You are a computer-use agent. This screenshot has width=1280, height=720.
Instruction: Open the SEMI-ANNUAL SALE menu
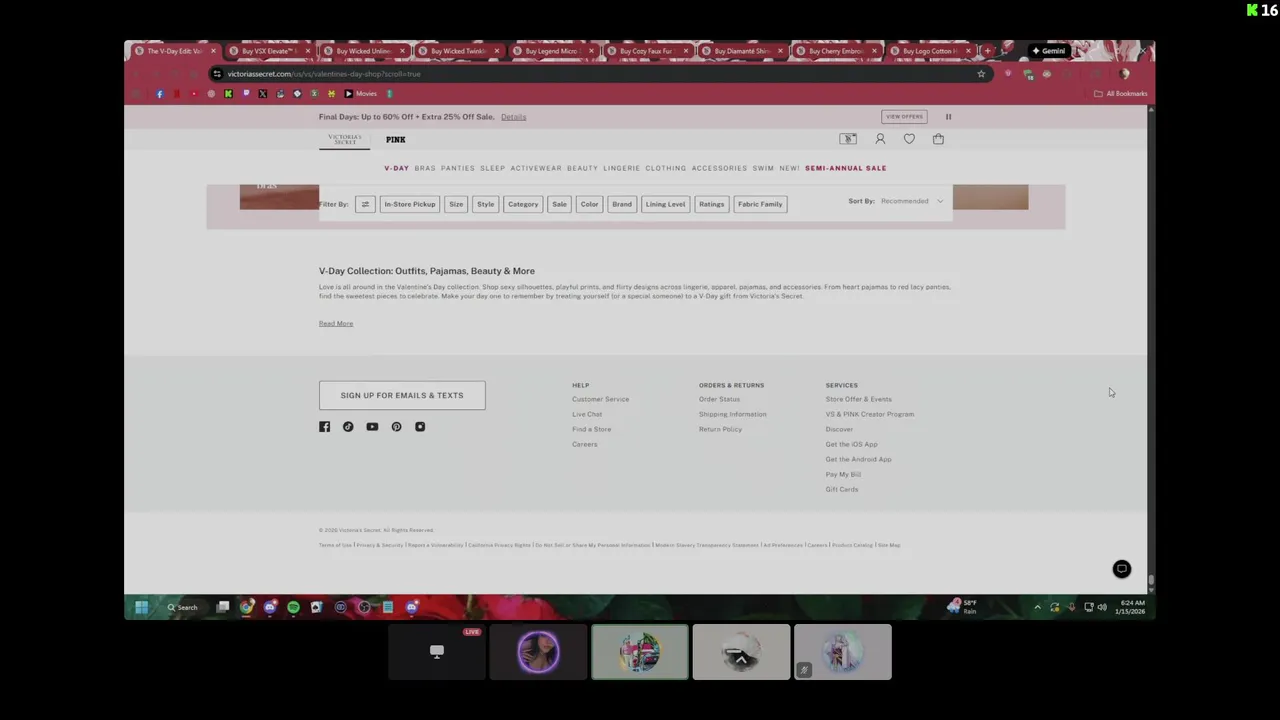tap(846, 168)
